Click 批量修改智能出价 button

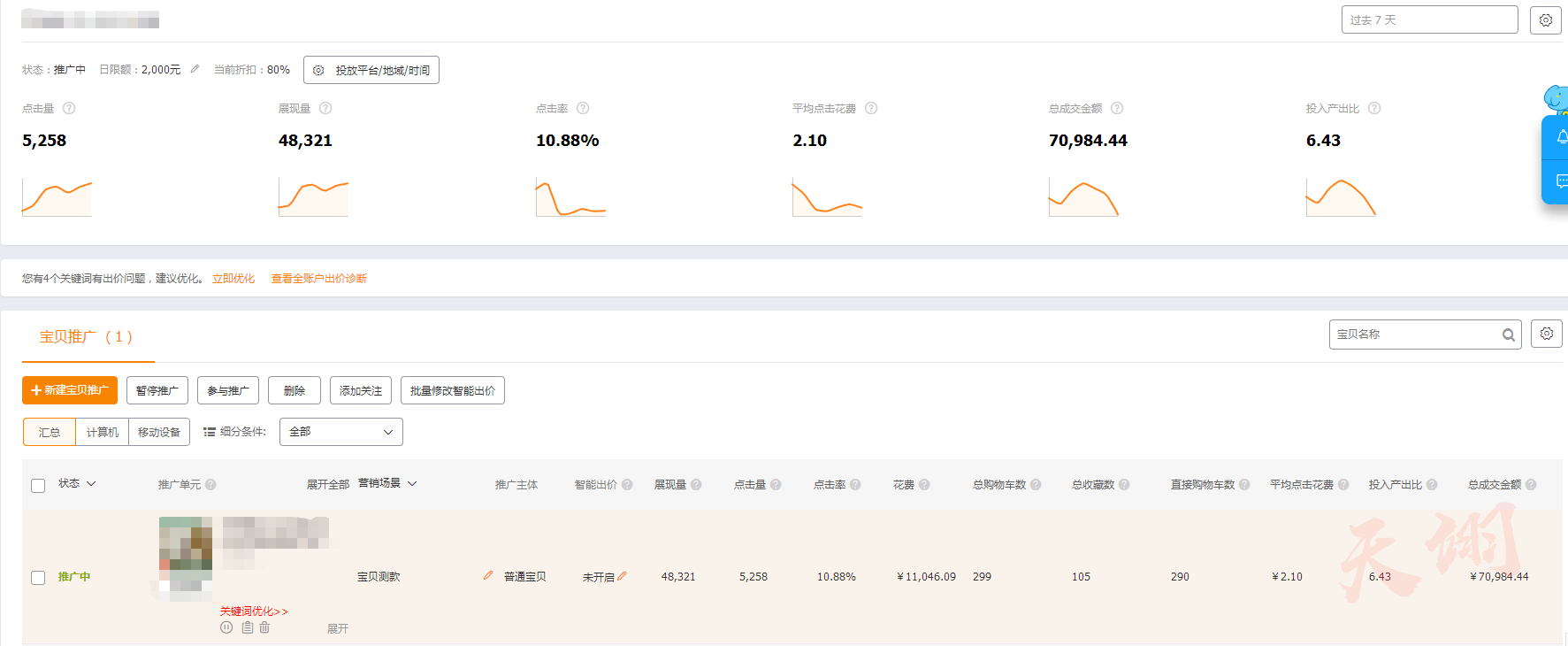(x=453, y=390)
